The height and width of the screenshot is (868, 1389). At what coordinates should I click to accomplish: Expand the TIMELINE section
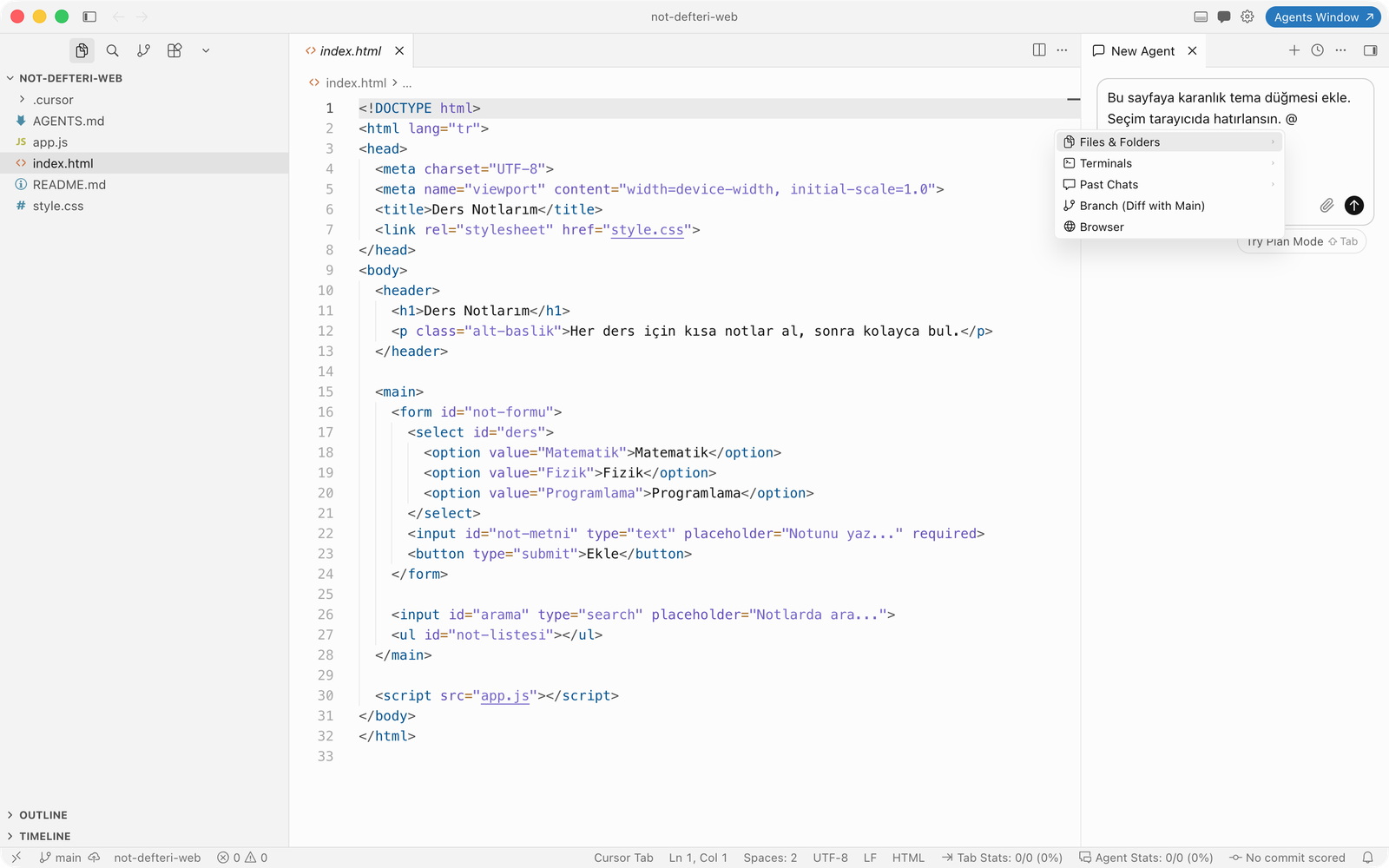click(144, 836)
